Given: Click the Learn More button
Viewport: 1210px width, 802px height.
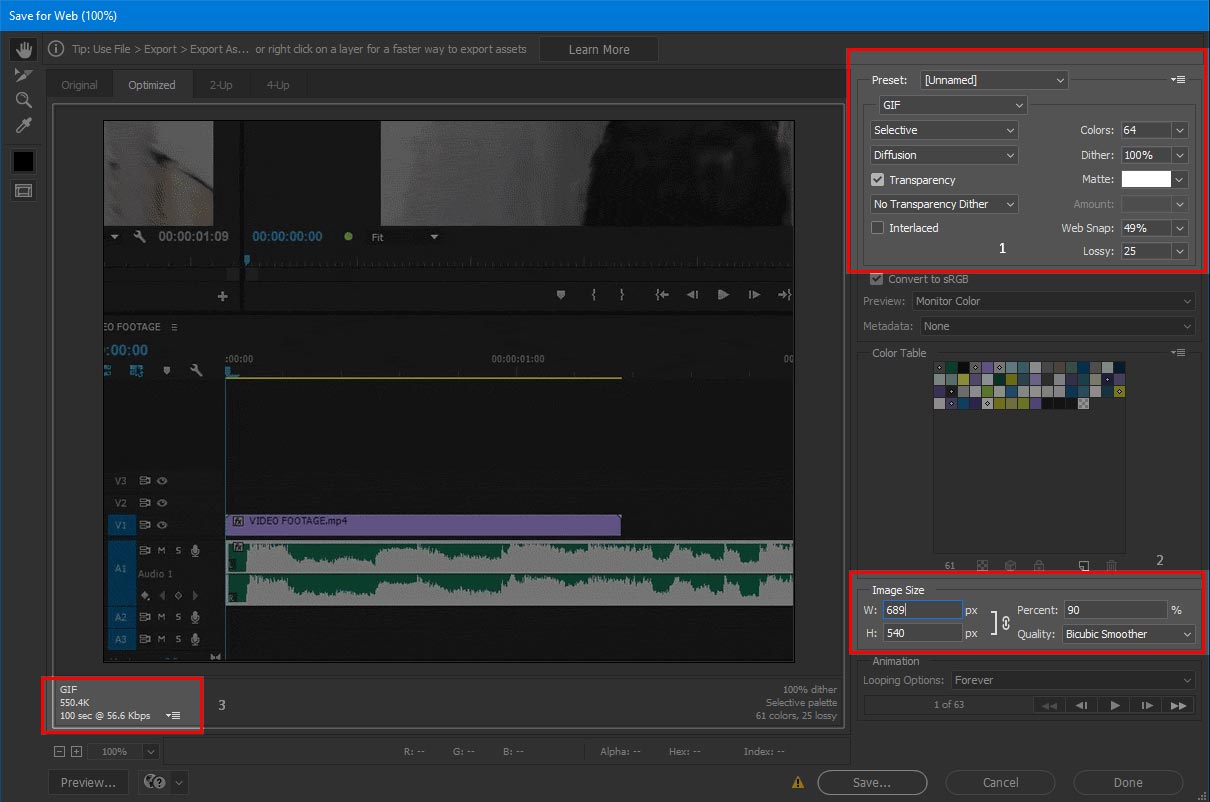Looking at the screenshot, I should (x=599, y=50).
